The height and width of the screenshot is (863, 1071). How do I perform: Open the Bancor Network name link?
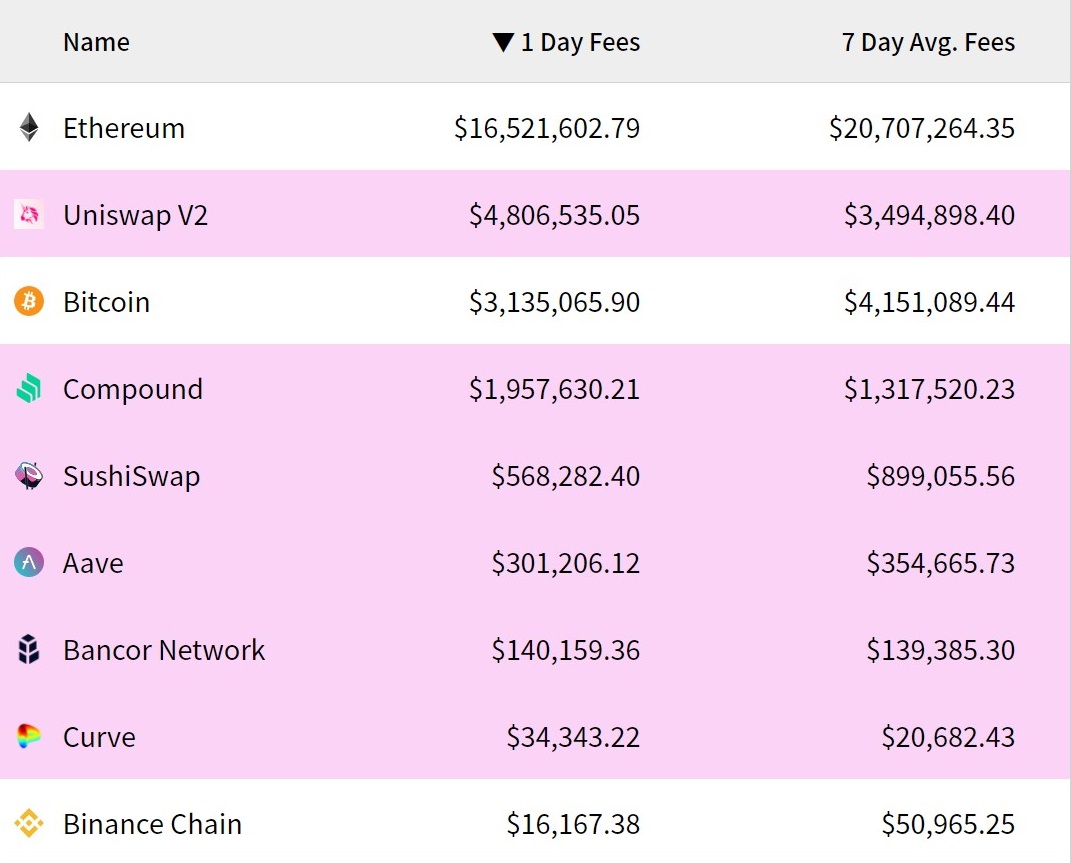(164, 650)
